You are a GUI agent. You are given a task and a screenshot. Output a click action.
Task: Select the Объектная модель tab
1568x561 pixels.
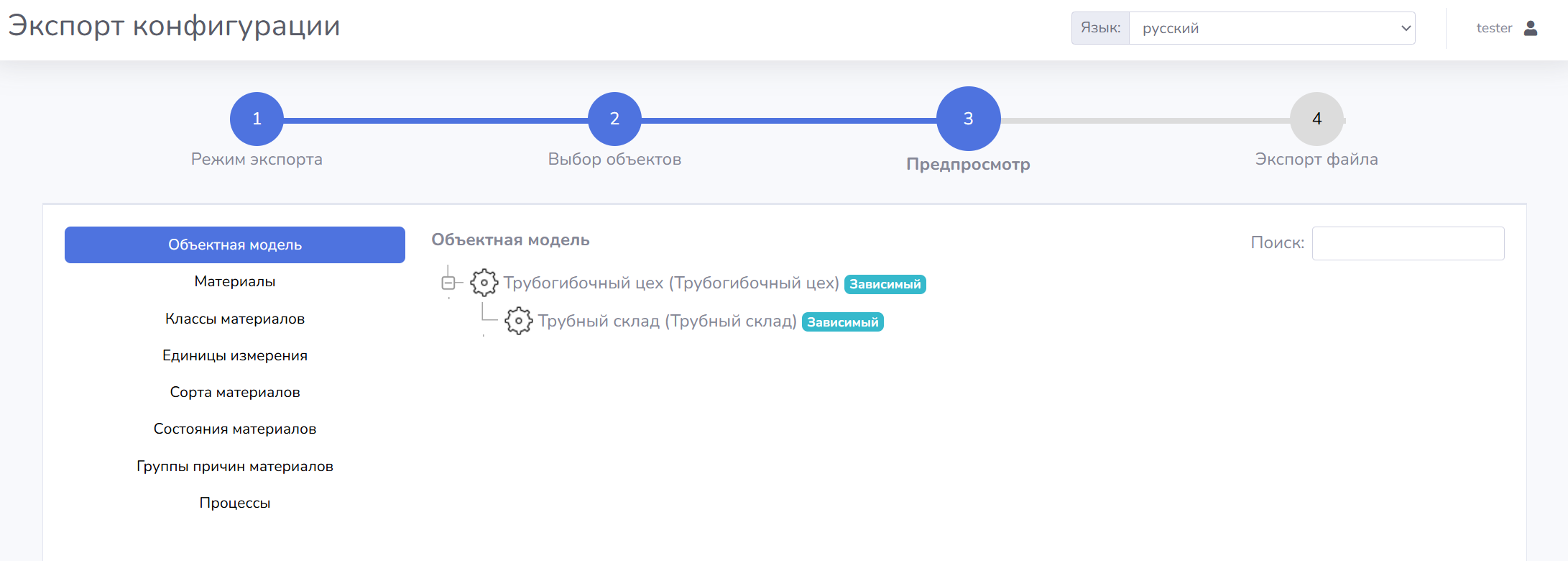235,245
